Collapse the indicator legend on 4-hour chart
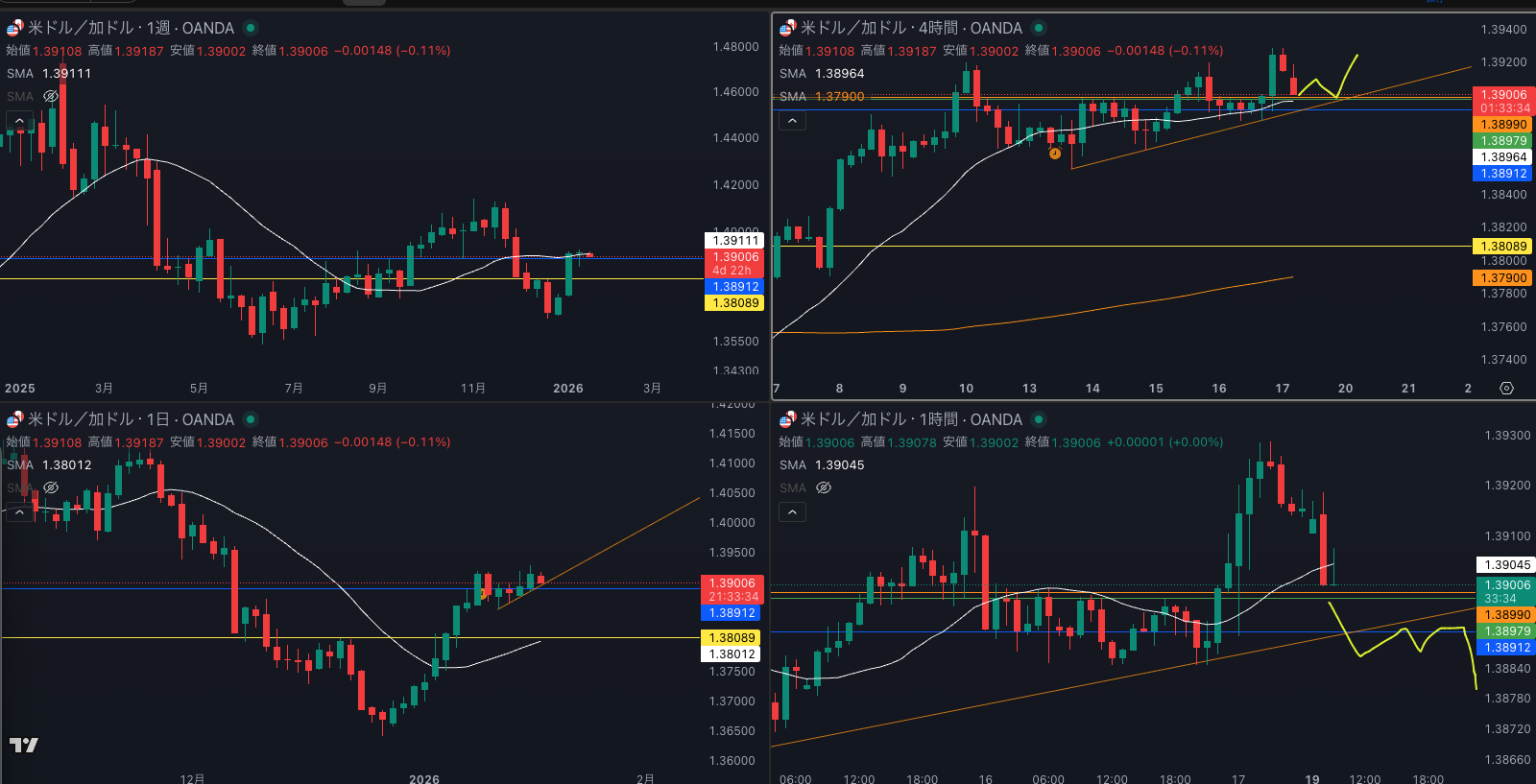Viewport: 1536px width, 784px height. (792, 121)
